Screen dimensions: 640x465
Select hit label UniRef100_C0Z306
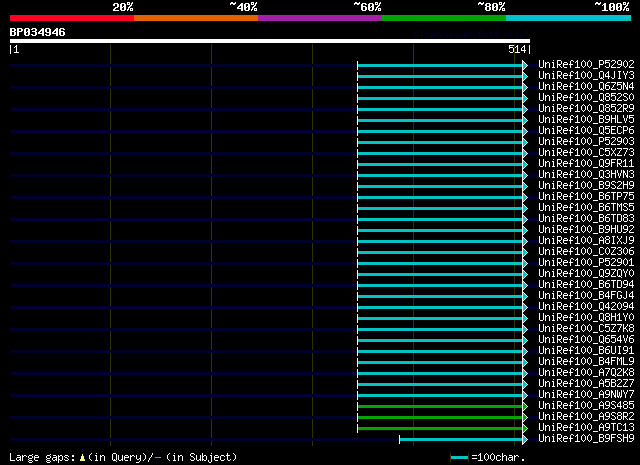(x=586, y=252)
